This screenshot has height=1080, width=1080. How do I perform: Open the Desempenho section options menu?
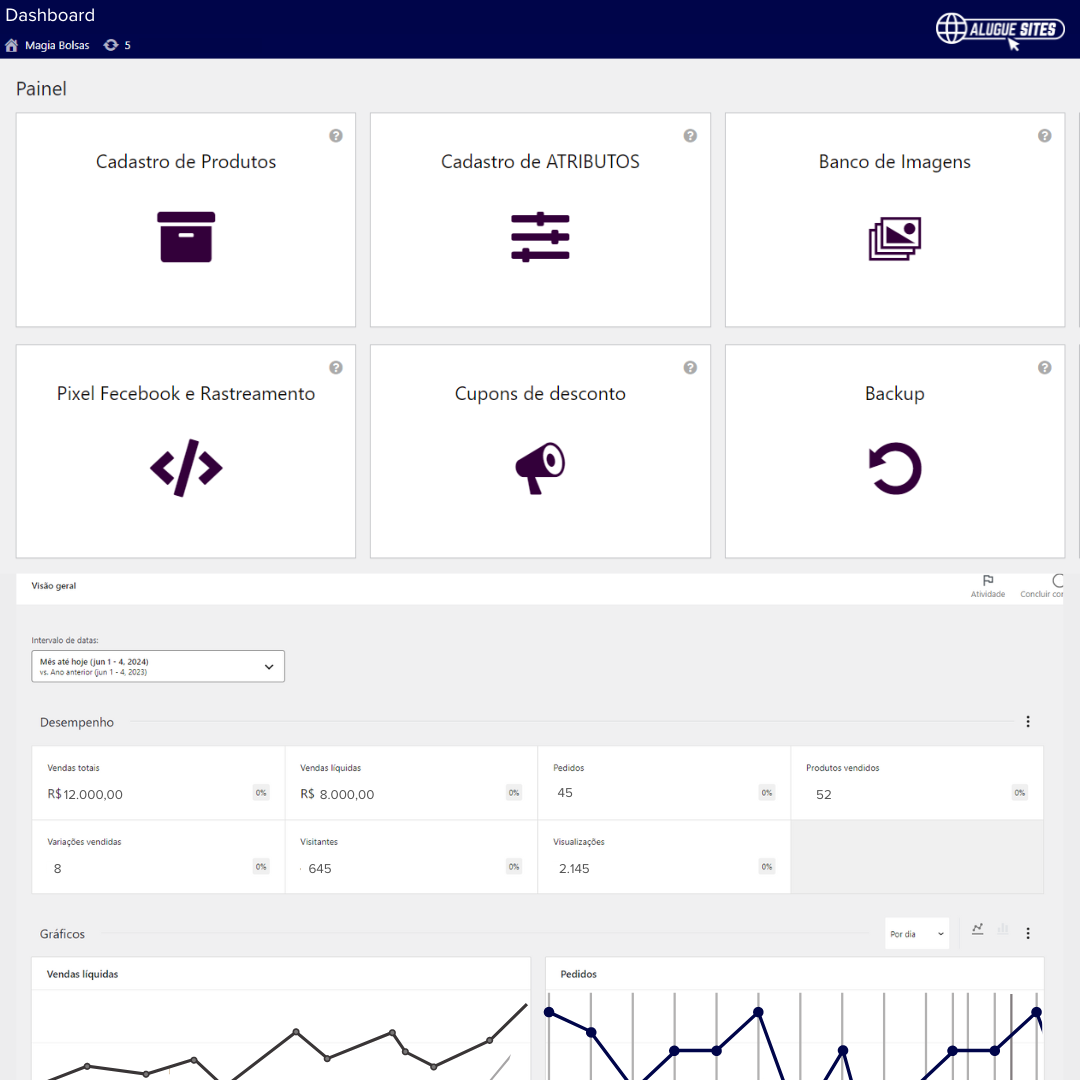click(x=1028, y=722)
